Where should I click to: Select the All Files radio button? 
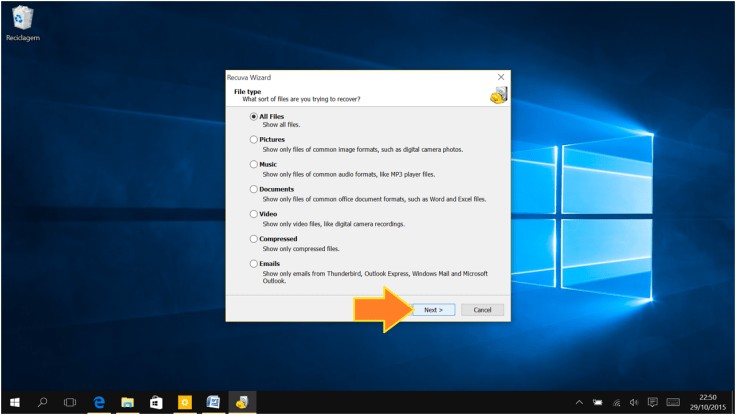coord(254,117)
